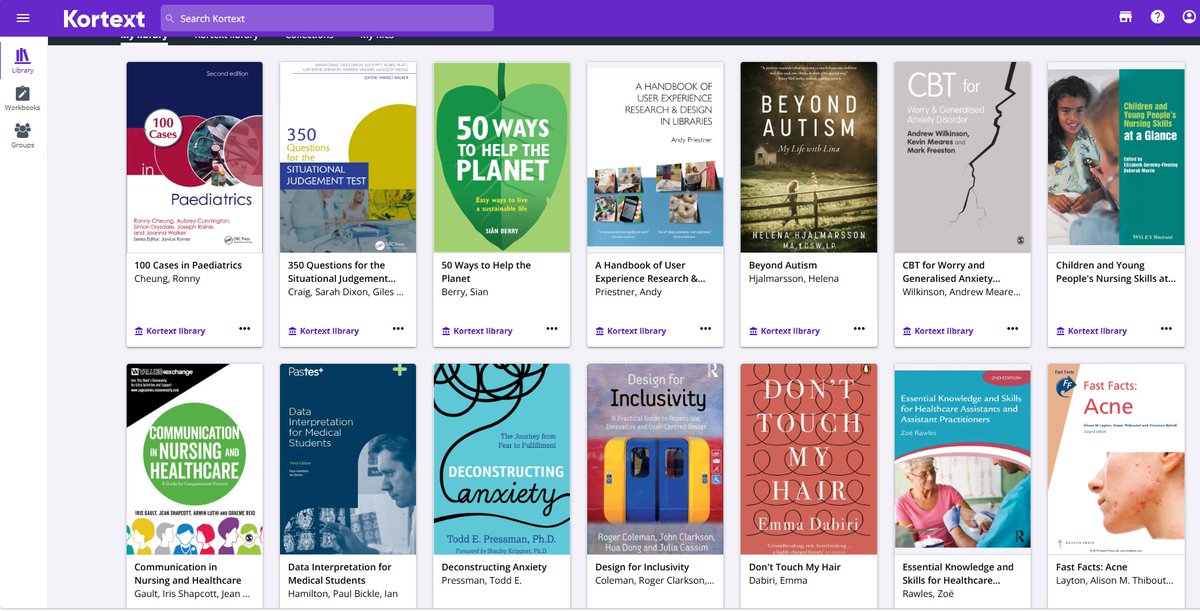
Task: Click the author text 'Rawles, Zoë'
Action: click(929, 593)
